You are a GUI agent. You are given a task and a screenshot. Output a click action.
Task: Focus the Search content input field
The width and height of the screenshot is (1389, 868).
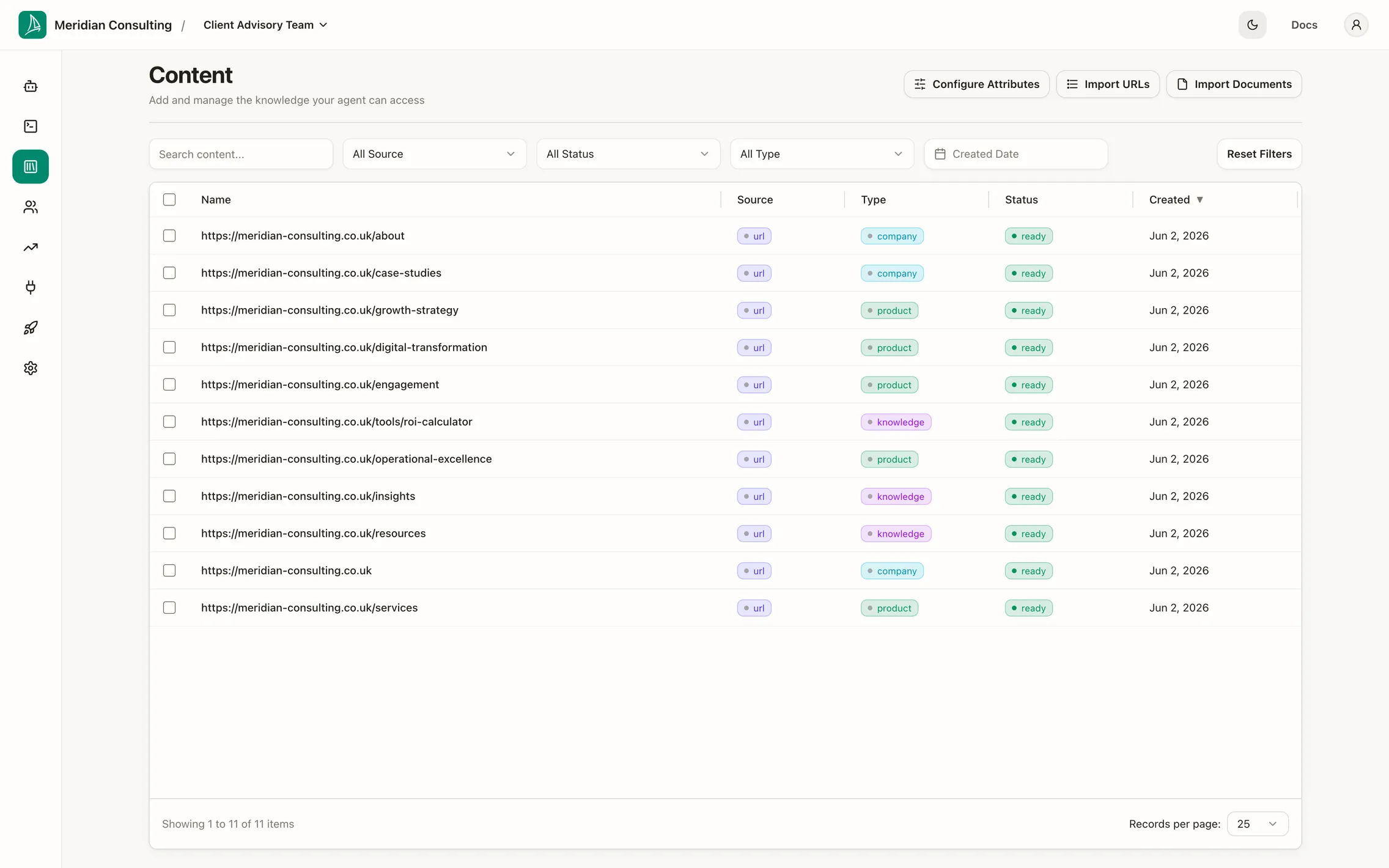pyautogui.click(x=241, y=154)
